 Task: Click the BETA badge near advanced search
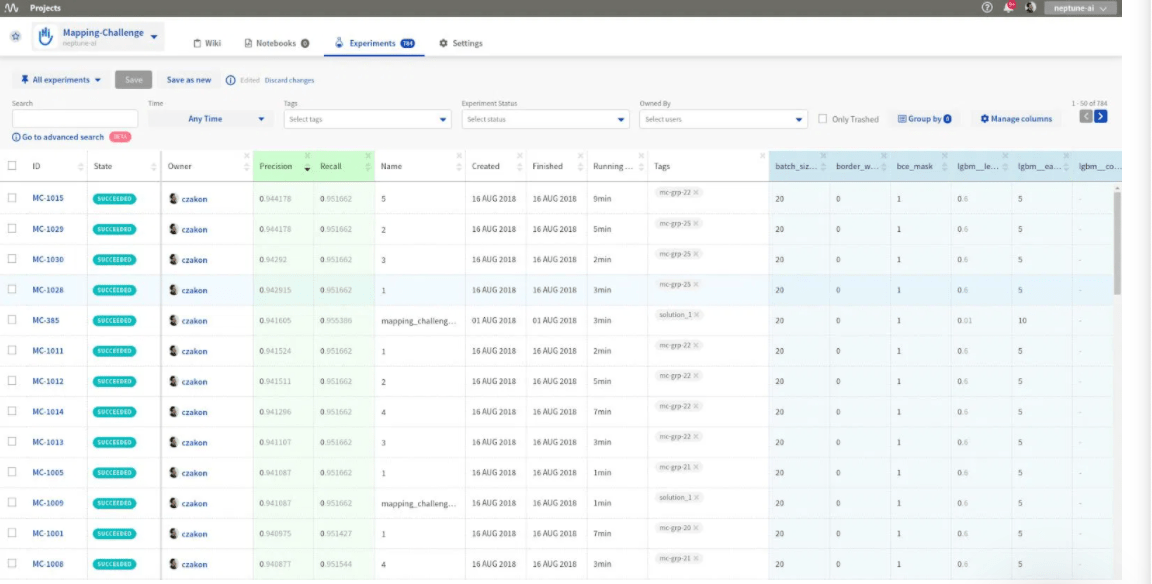[x=120, y=137]
